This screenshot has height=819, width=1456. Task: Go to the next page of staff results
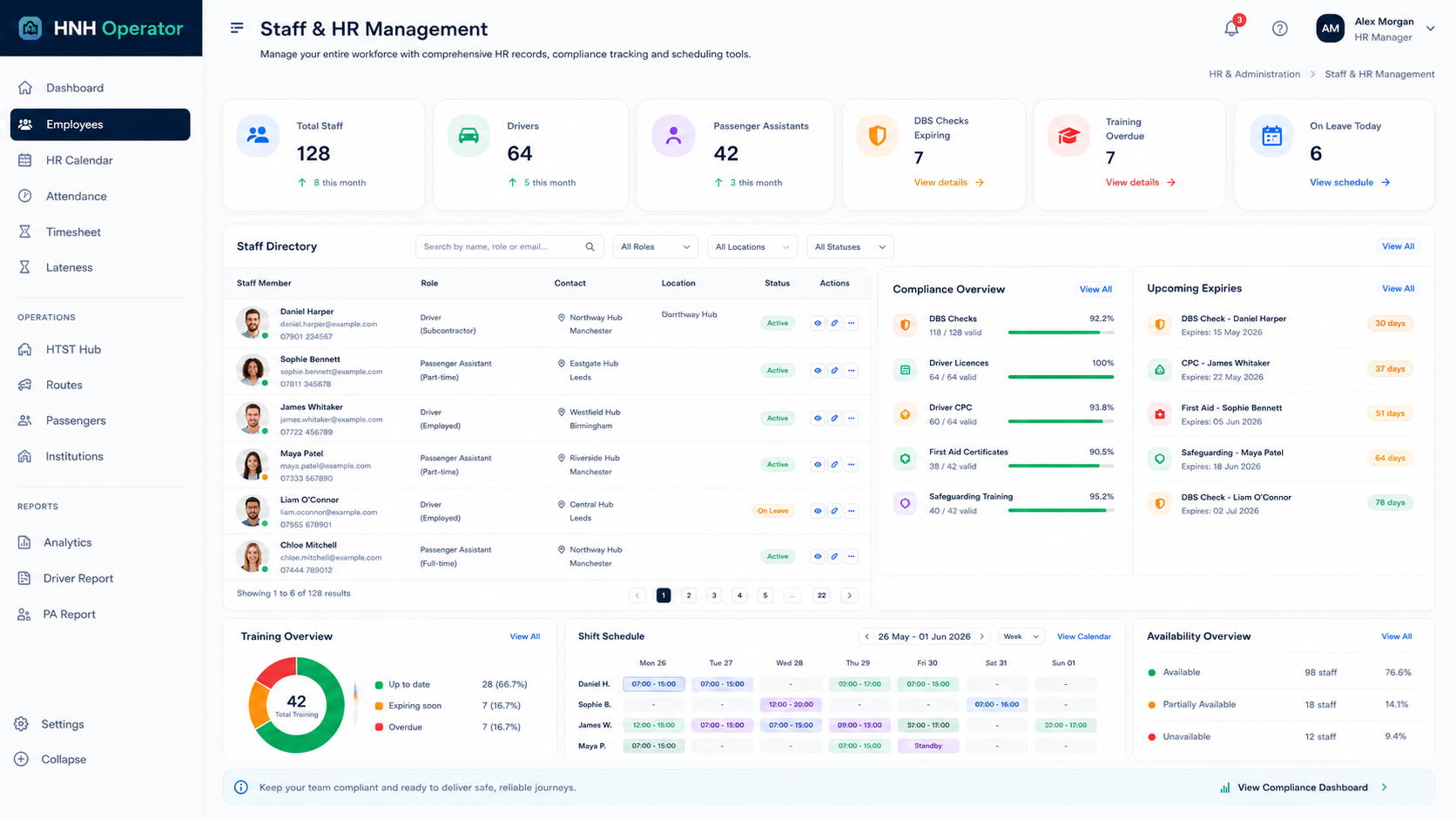coord(850,595)
